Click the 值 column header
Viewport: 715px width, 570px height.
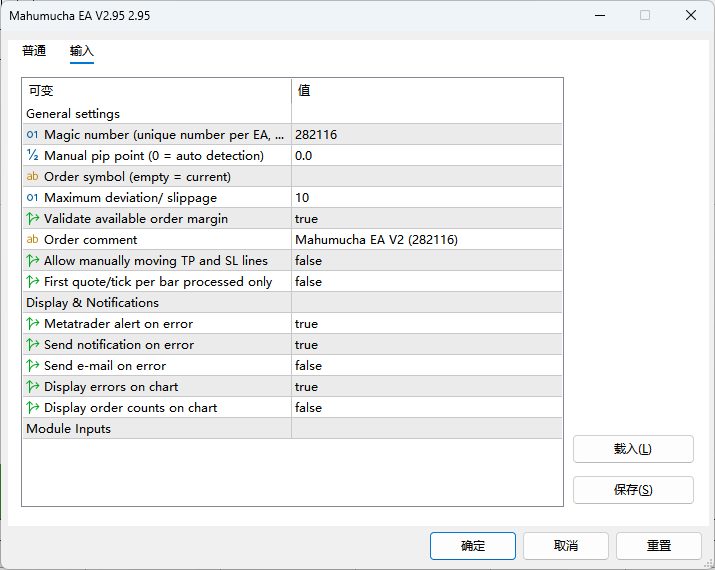pos(427,90)
